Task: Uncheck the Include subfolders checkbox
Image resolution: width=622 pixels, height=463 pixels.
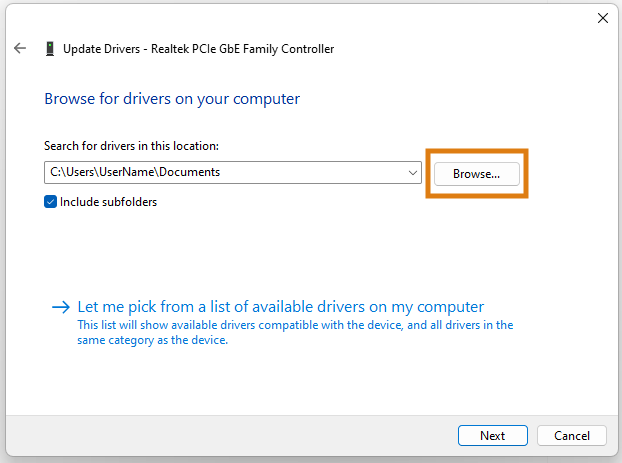Action: [x=50, y=202]
